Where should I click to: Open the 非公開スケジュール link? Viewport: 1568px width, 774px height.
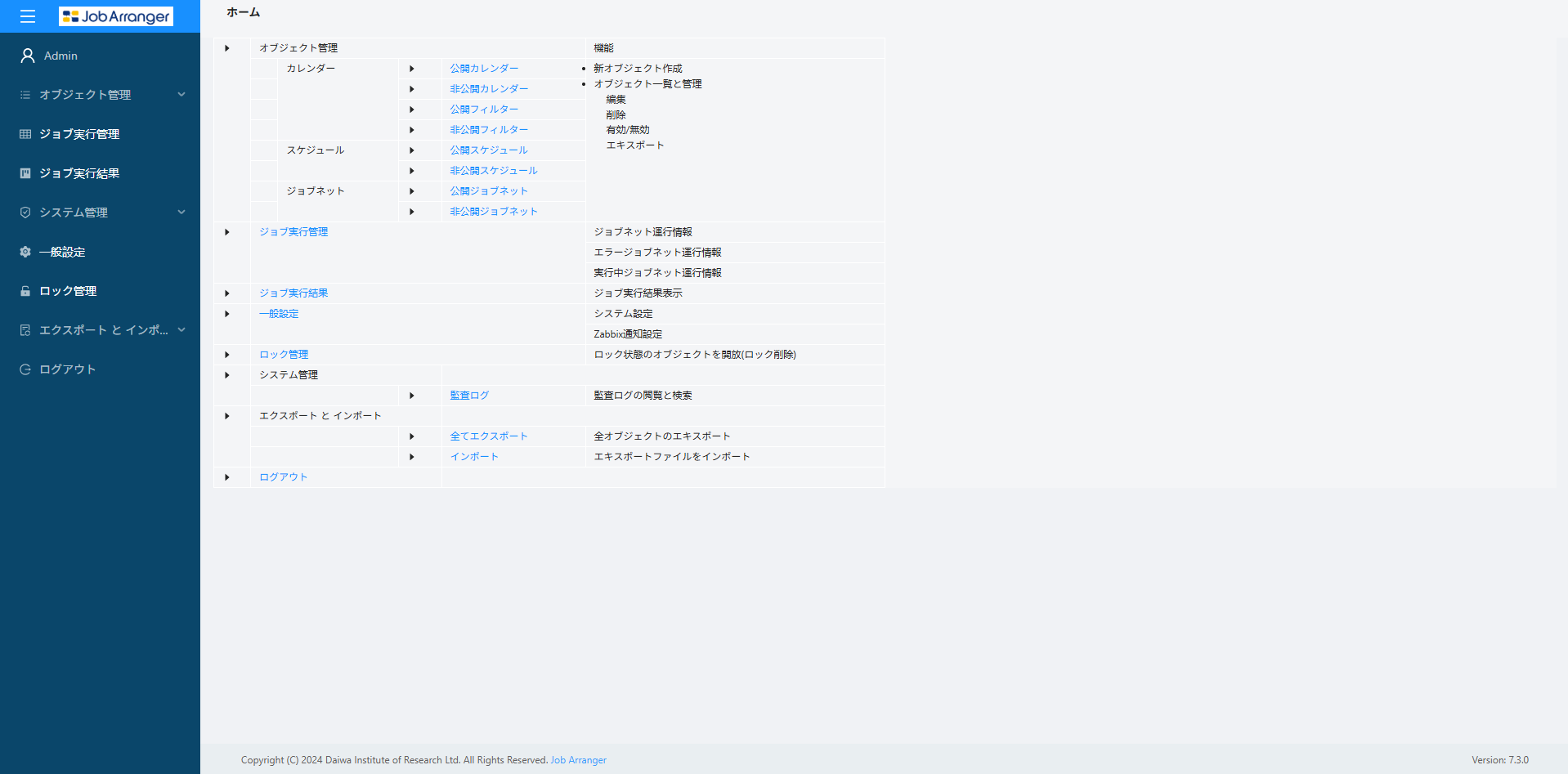[494, 171]
